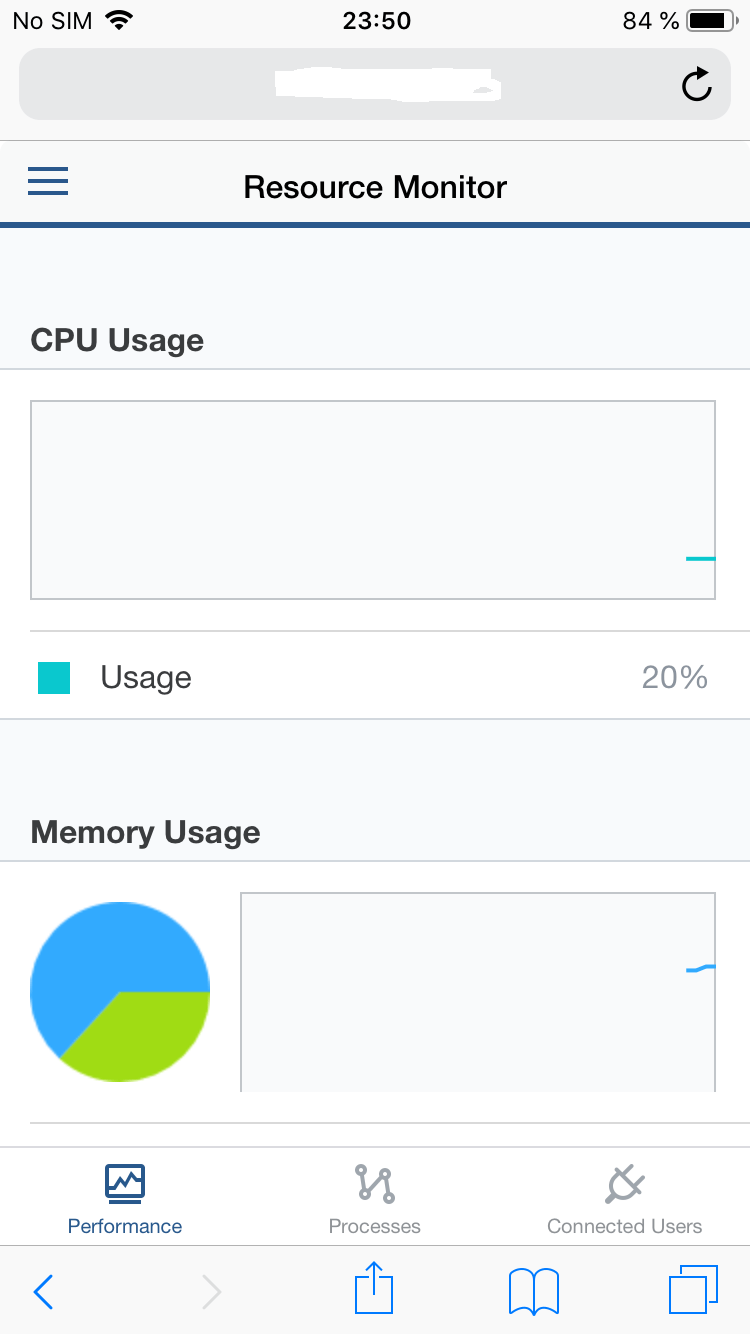Go back with Safari's back arrow
750x1334 pixels.
[43, 1292]
